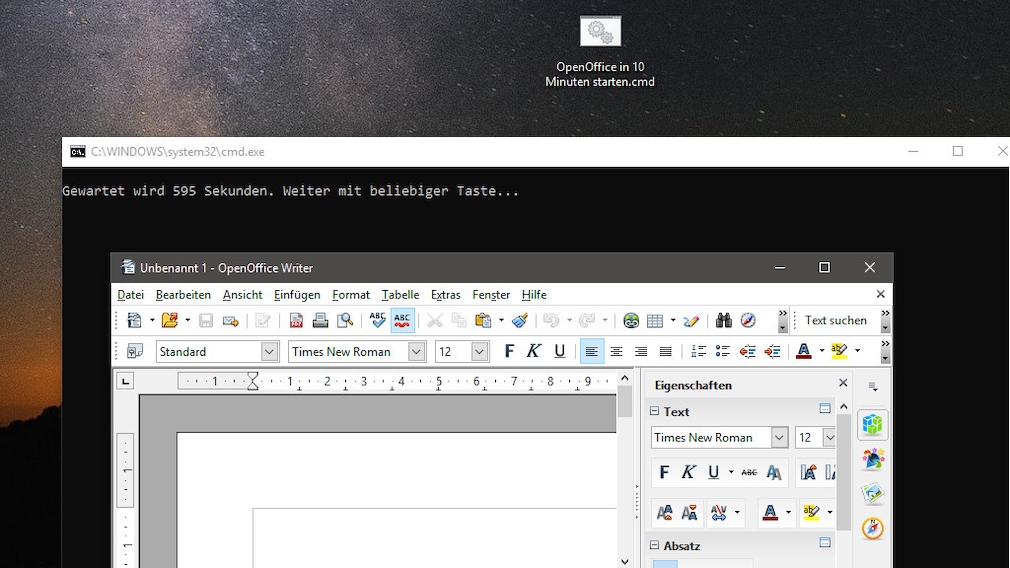The width and height of the screenshot is (1010, 568).
Task: Open the Navigator compass icon in toolbar
Action: (748, 320)
